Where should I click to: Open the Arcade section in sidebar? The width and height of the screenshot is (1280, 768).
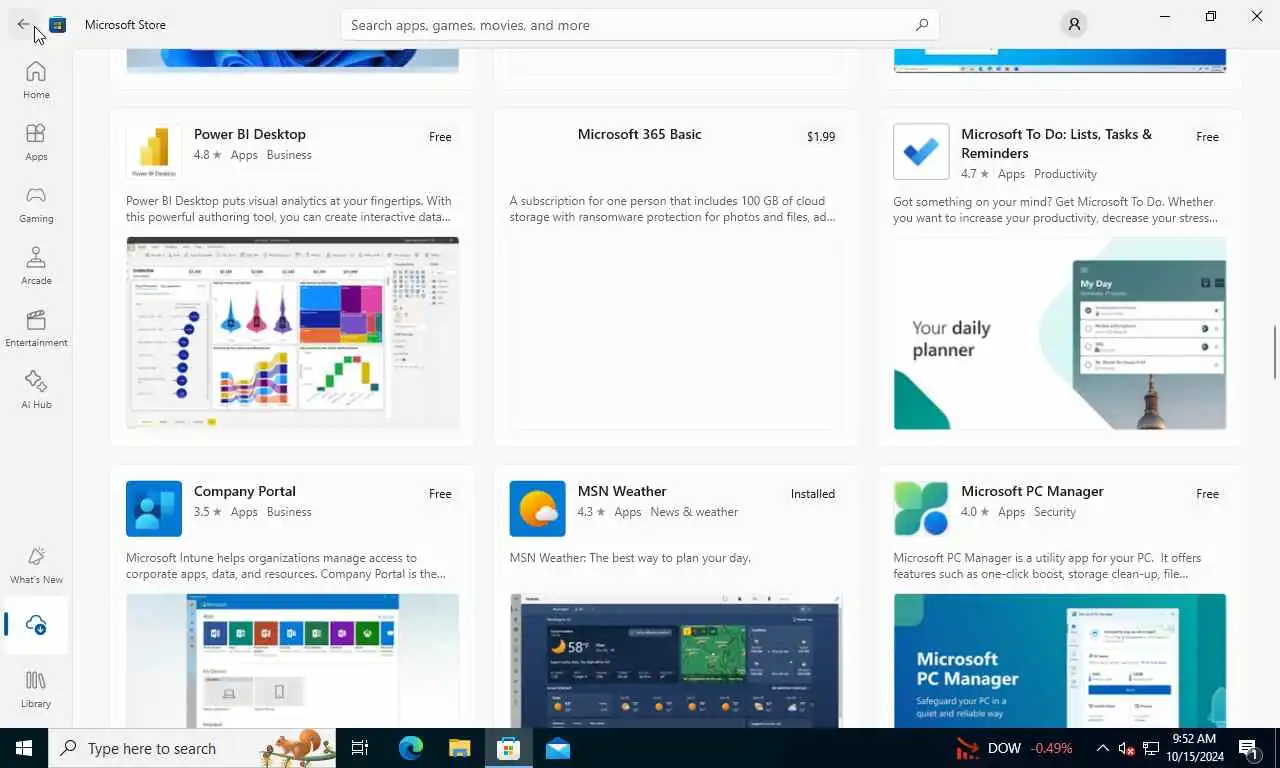36,266
